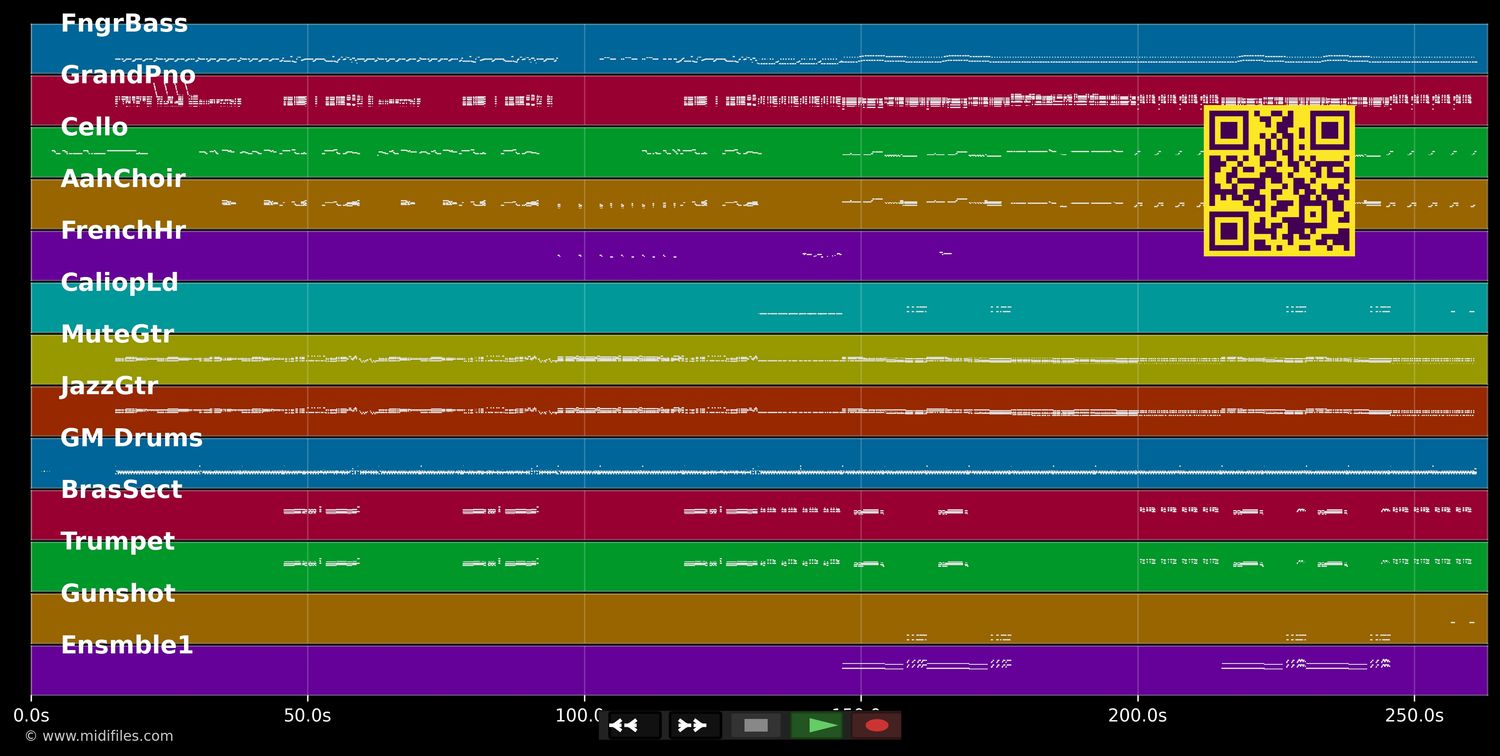The height and width of the screenshot is (756, 1500).
Task: Click the 200.0s position on the ruler
Action: coord(1137,715)
